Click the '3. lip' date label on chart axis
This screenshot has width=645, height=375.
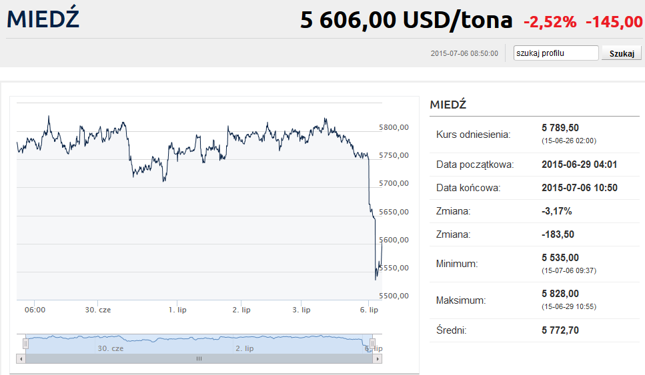(301, 310)
